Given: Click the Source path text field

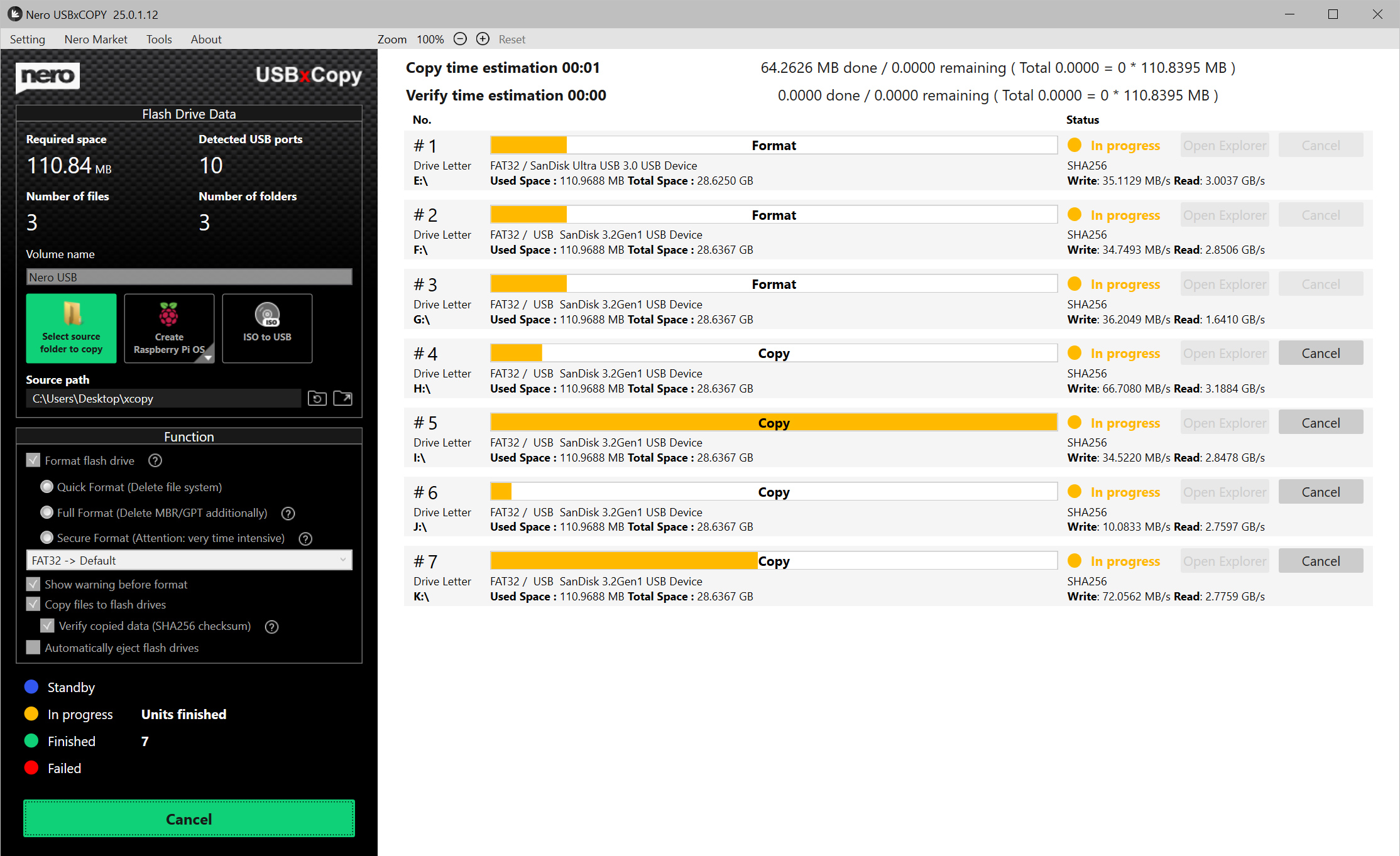Looking at the screenshot, I should click(163, 399).
